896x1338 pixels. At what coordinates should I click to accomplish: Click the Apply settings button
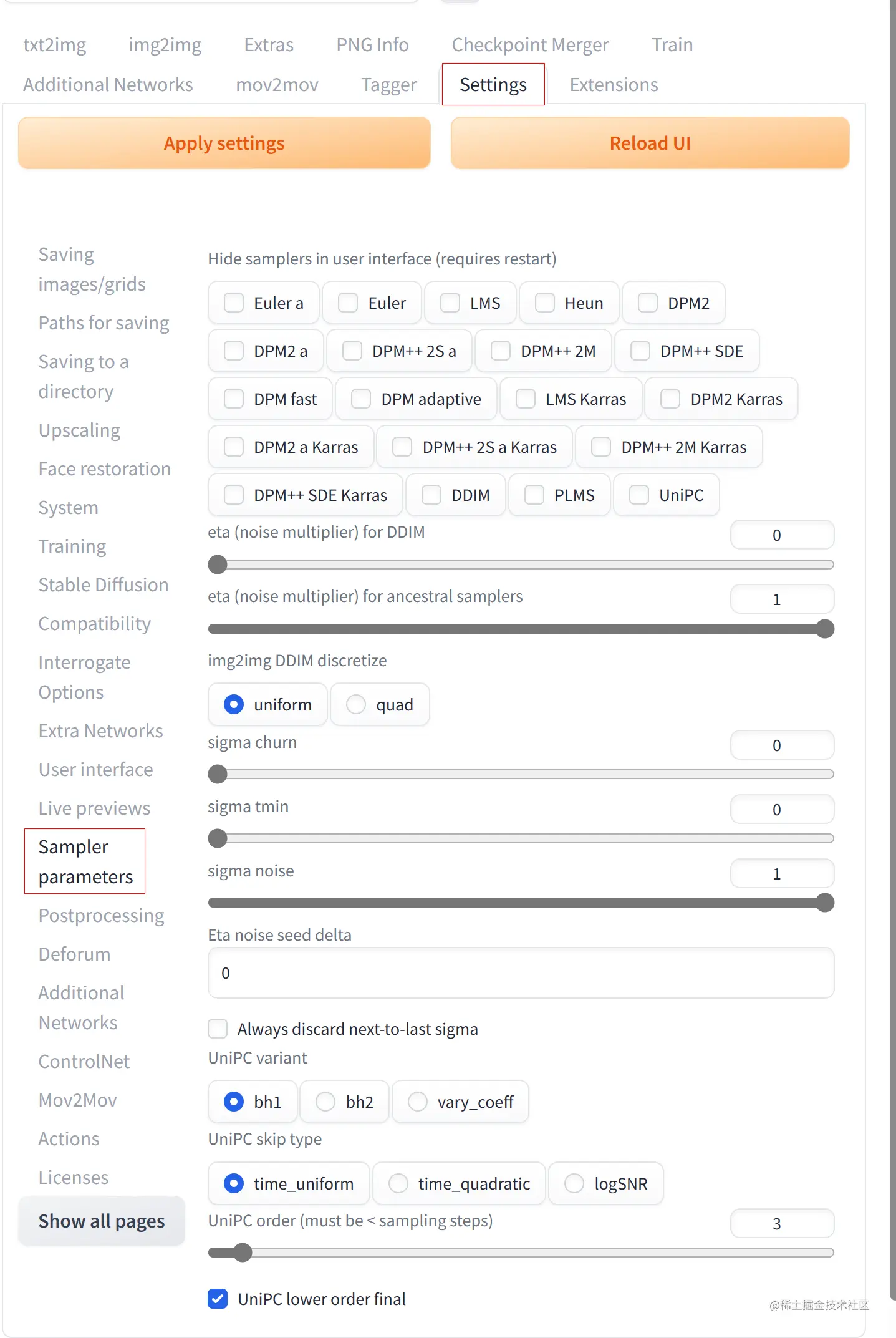(224, 143)
